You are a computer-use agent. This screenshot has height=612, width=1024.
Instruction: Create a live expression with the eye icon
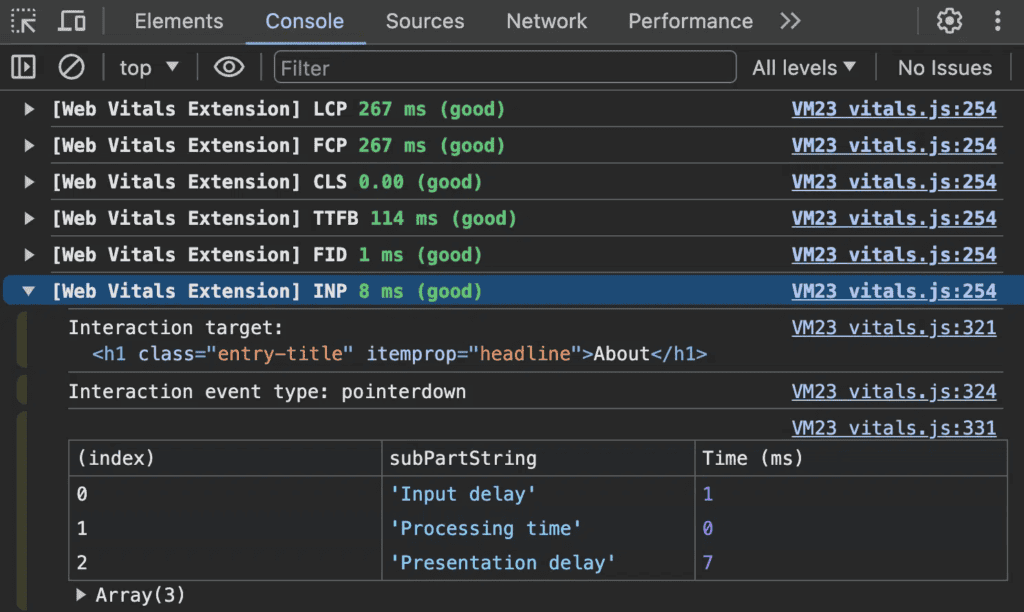229,67
